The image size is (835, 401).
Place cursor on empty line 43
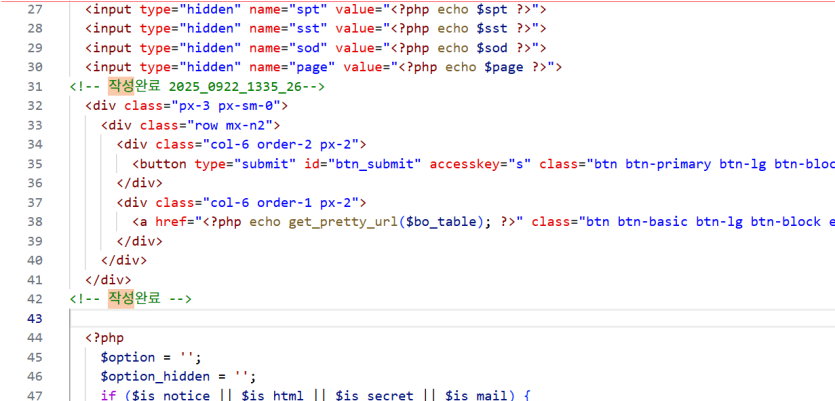[x=452, y=318]
